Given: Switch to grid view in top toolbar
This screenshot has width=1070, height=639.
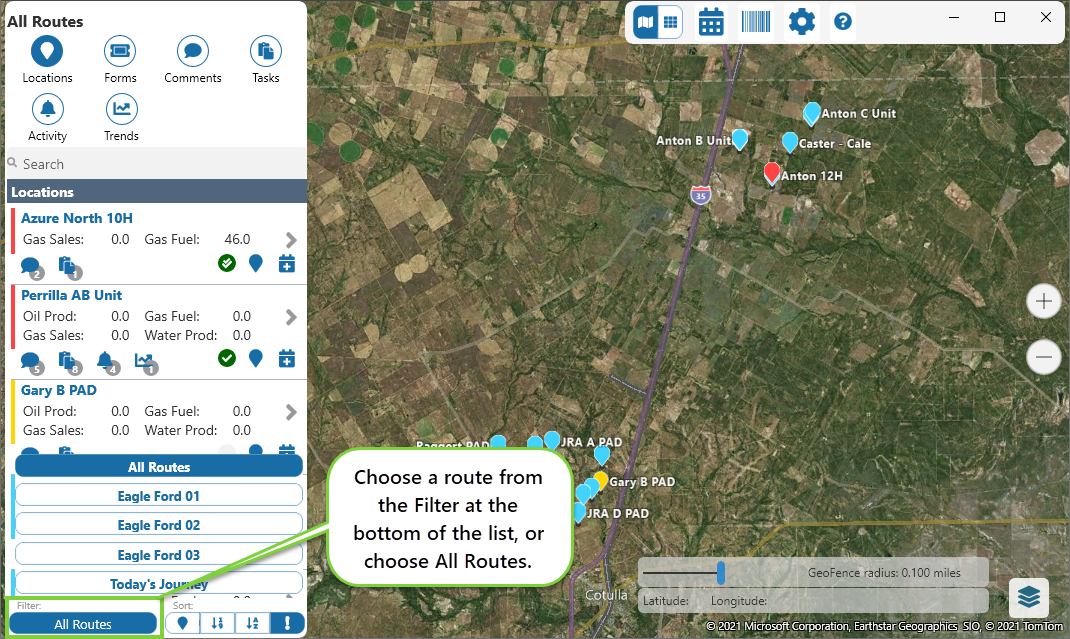Looking at the screenshot, I should [x=671, y=23].
